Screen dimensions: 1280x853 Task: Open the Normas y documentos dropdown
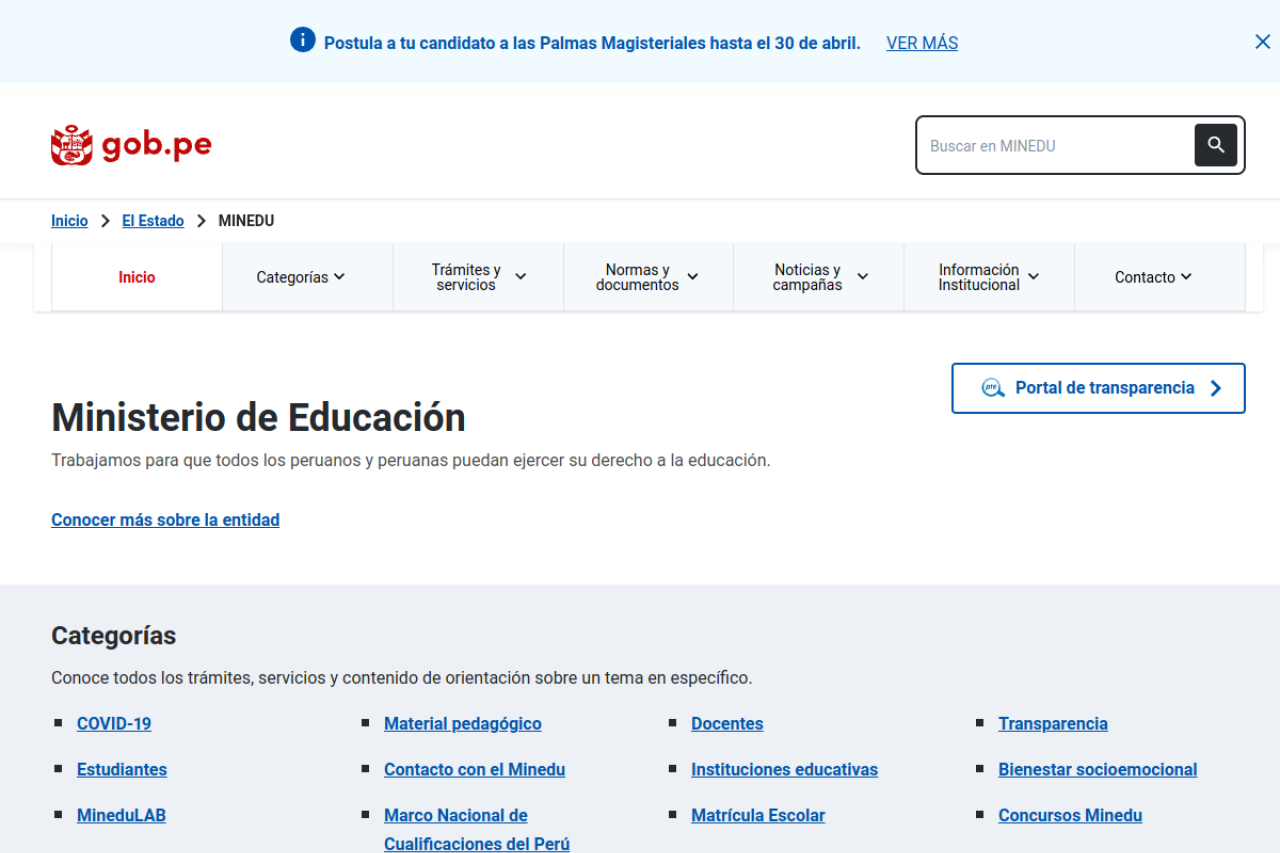tap(648, 277)
